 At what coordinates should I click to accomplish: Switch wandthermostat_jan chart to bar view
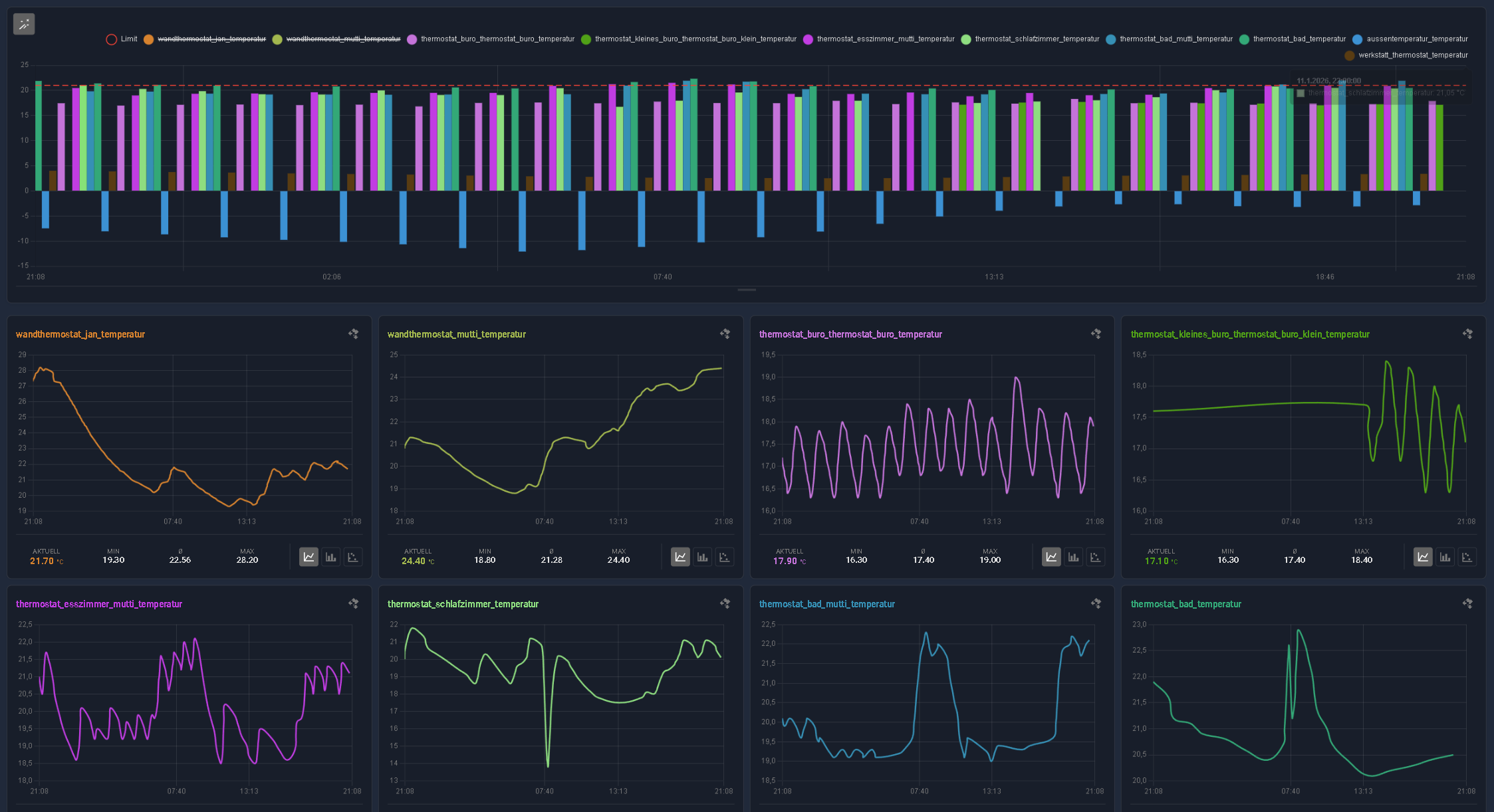[330, 557]
